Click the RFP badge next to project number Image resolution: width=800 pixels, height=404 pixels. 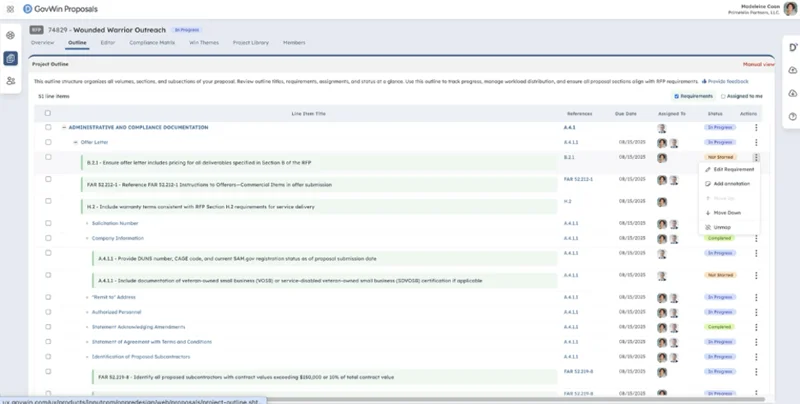point(36,30)
